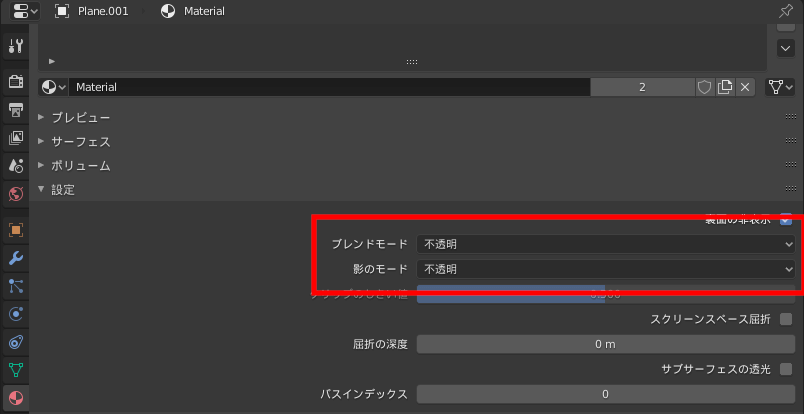Viewport: 804px width, 414px height.
Task: Click the クリップのしきい値 slider
Action: coord(606,294)
